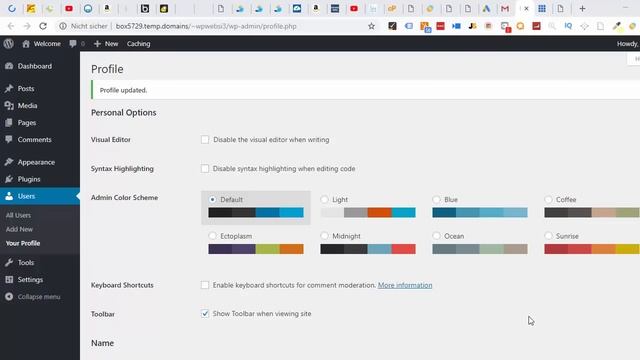Select the Light color scheme radio
Screen dimensions: 640x360
(324, 200)
